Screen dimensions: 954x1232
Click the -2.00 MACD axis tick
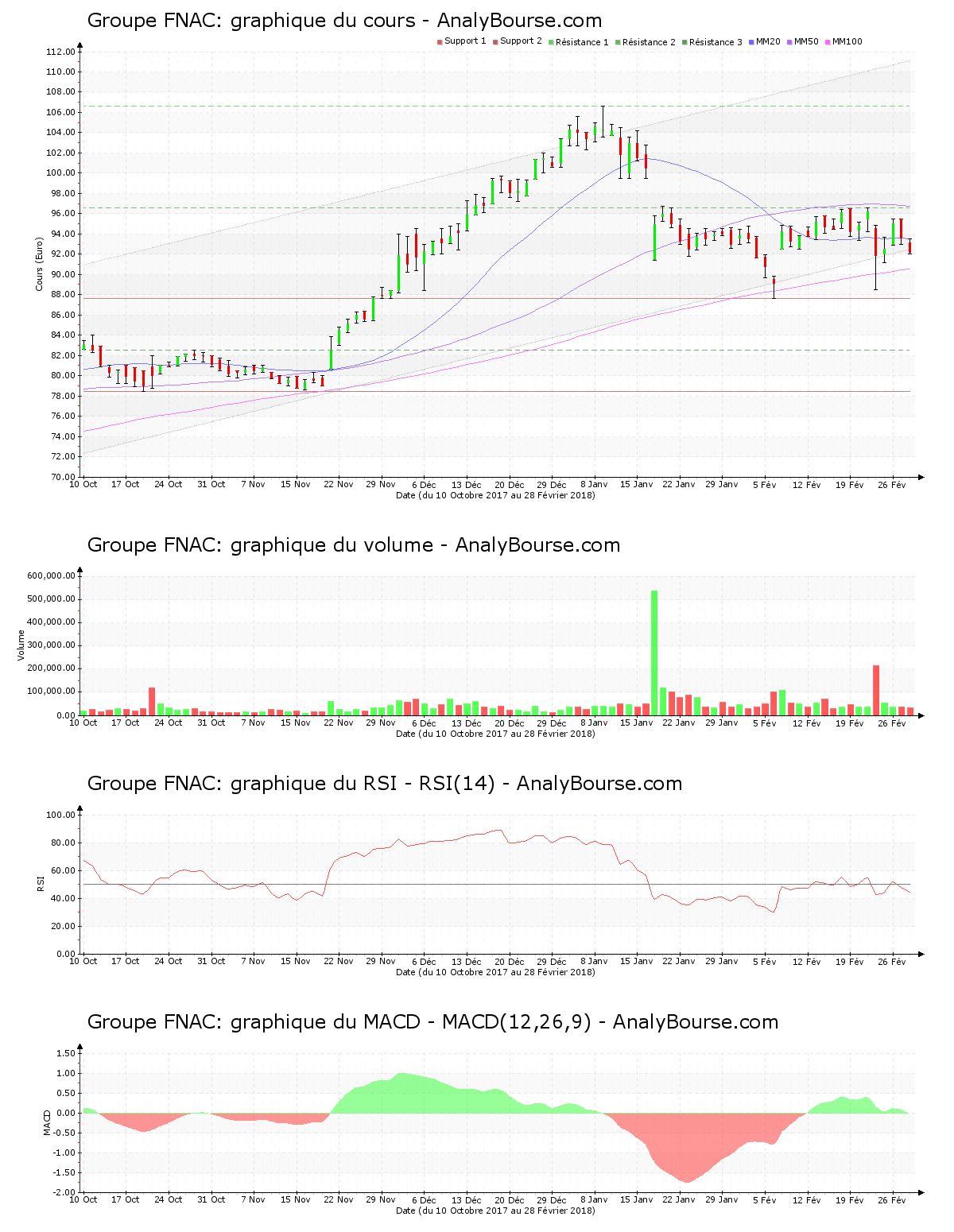65,1193
